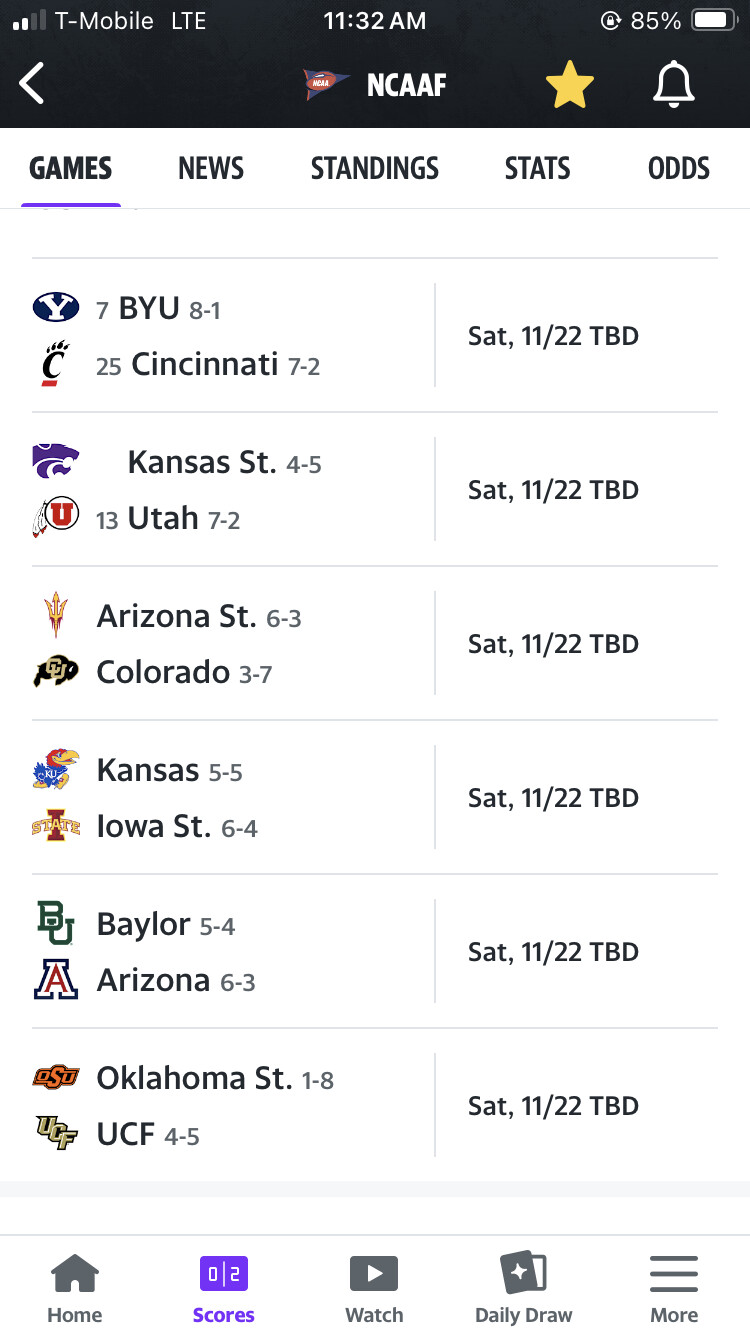Image resolution: width=750 pixels, height=1334 pixels.
Task: Open the Watch play icon
Action: 374,1274
